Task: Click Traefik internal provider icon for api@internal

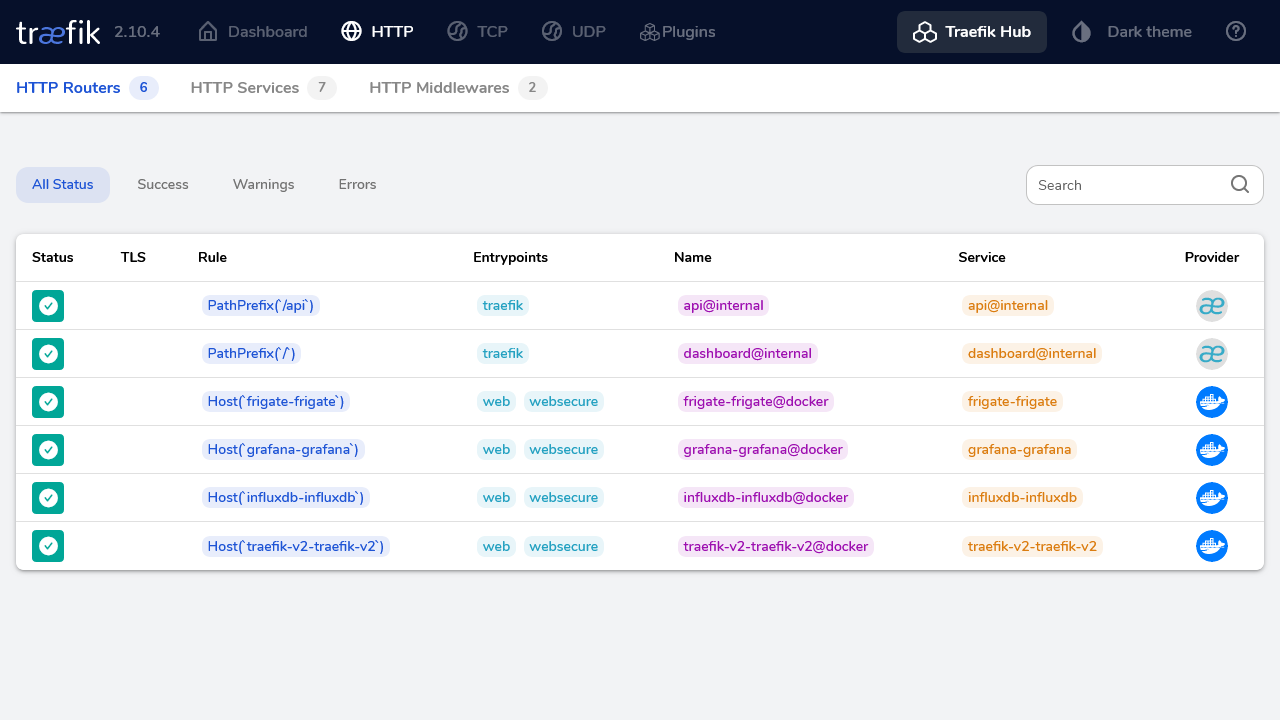Action: point(1211,306)
